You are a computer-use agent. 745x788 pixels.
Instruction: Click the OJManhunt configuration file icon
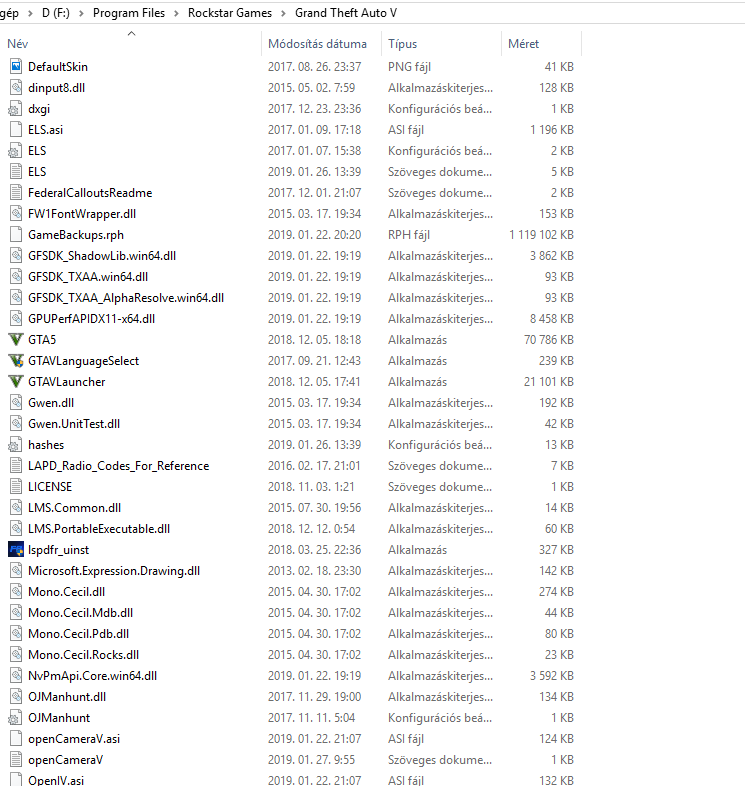tap(16, 718)
